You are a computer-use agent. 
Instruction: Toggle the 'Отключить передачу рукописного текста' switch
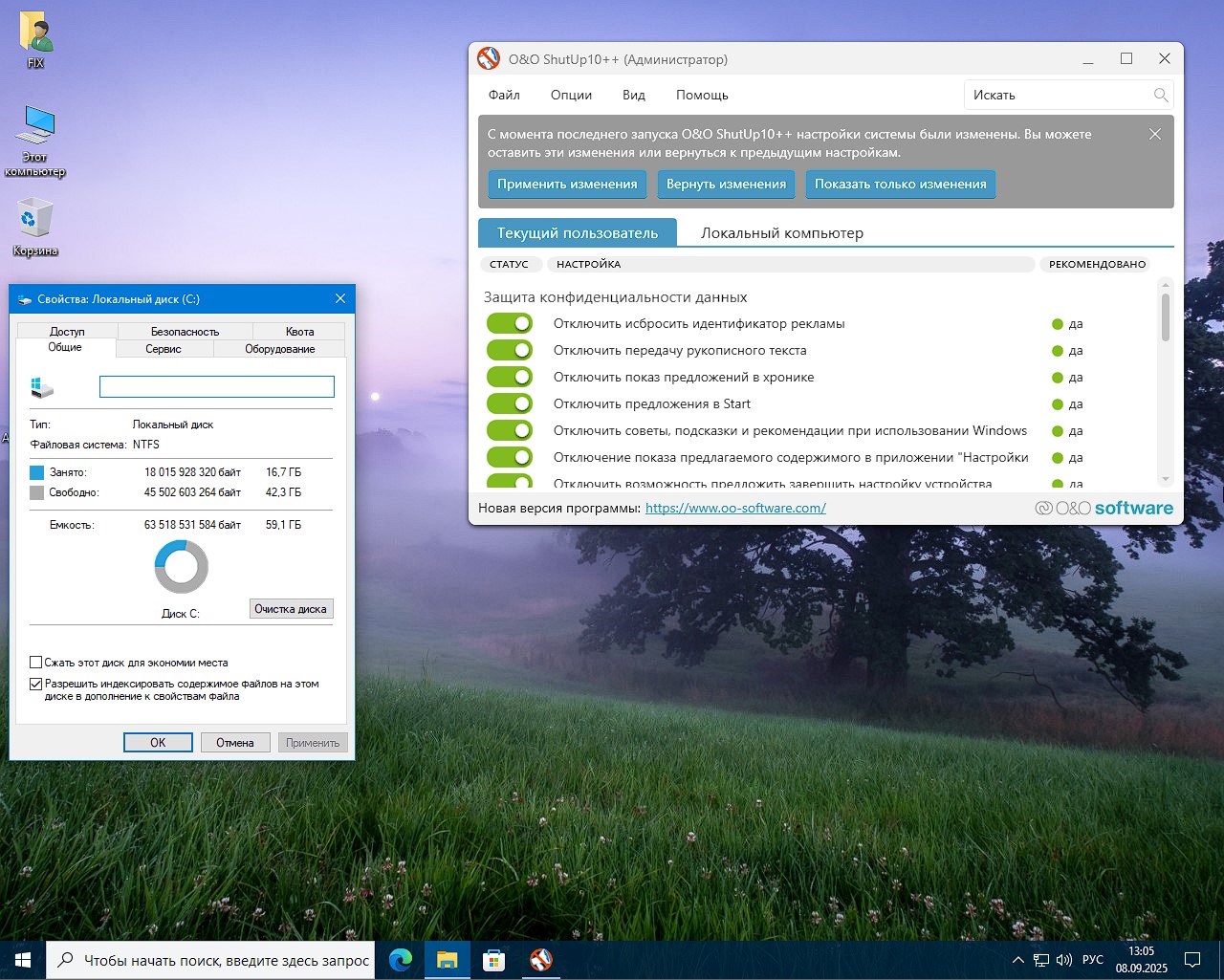point(509,351)
